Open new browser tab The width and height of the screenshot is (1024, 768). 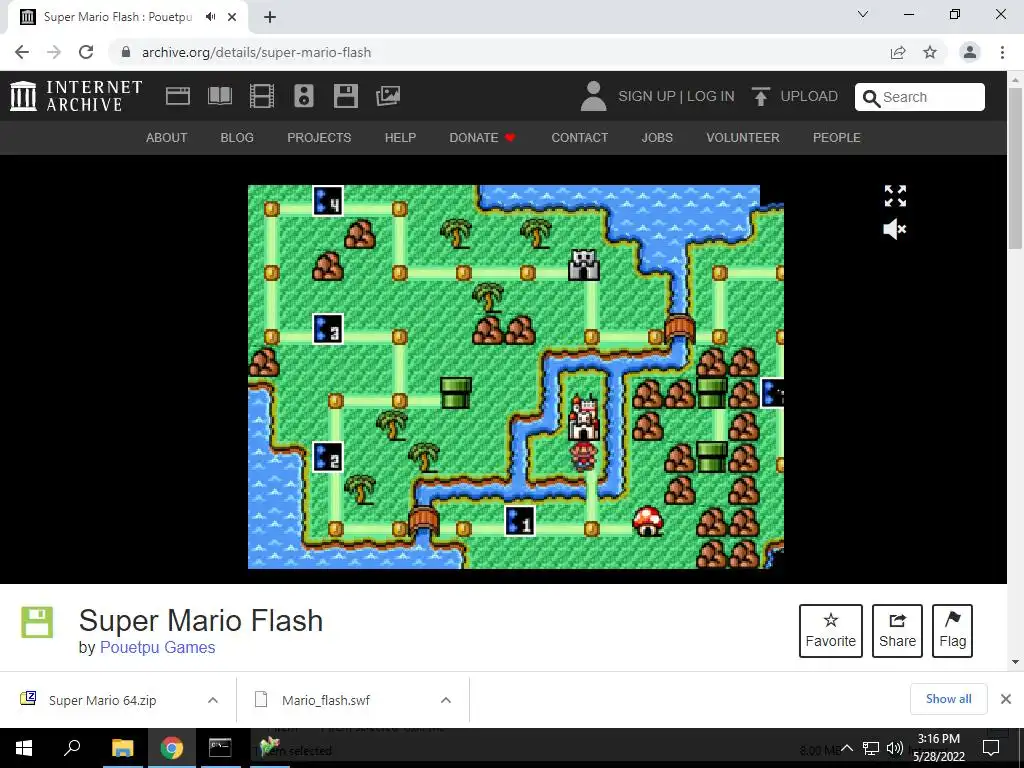[x=270, y=18]
